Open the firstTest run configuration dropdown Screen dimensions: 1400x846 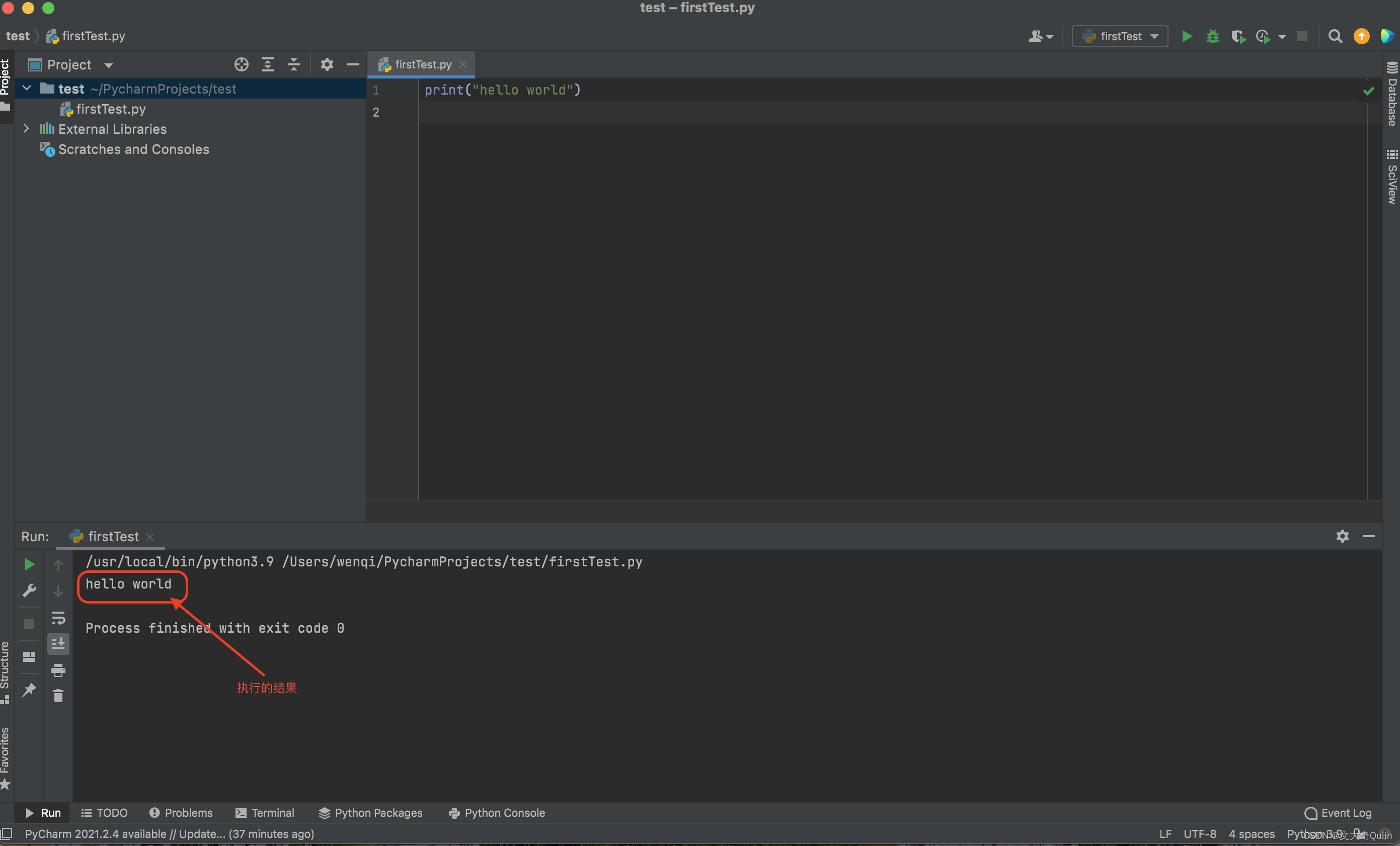pyautogui.click(x=1119, y=36)
